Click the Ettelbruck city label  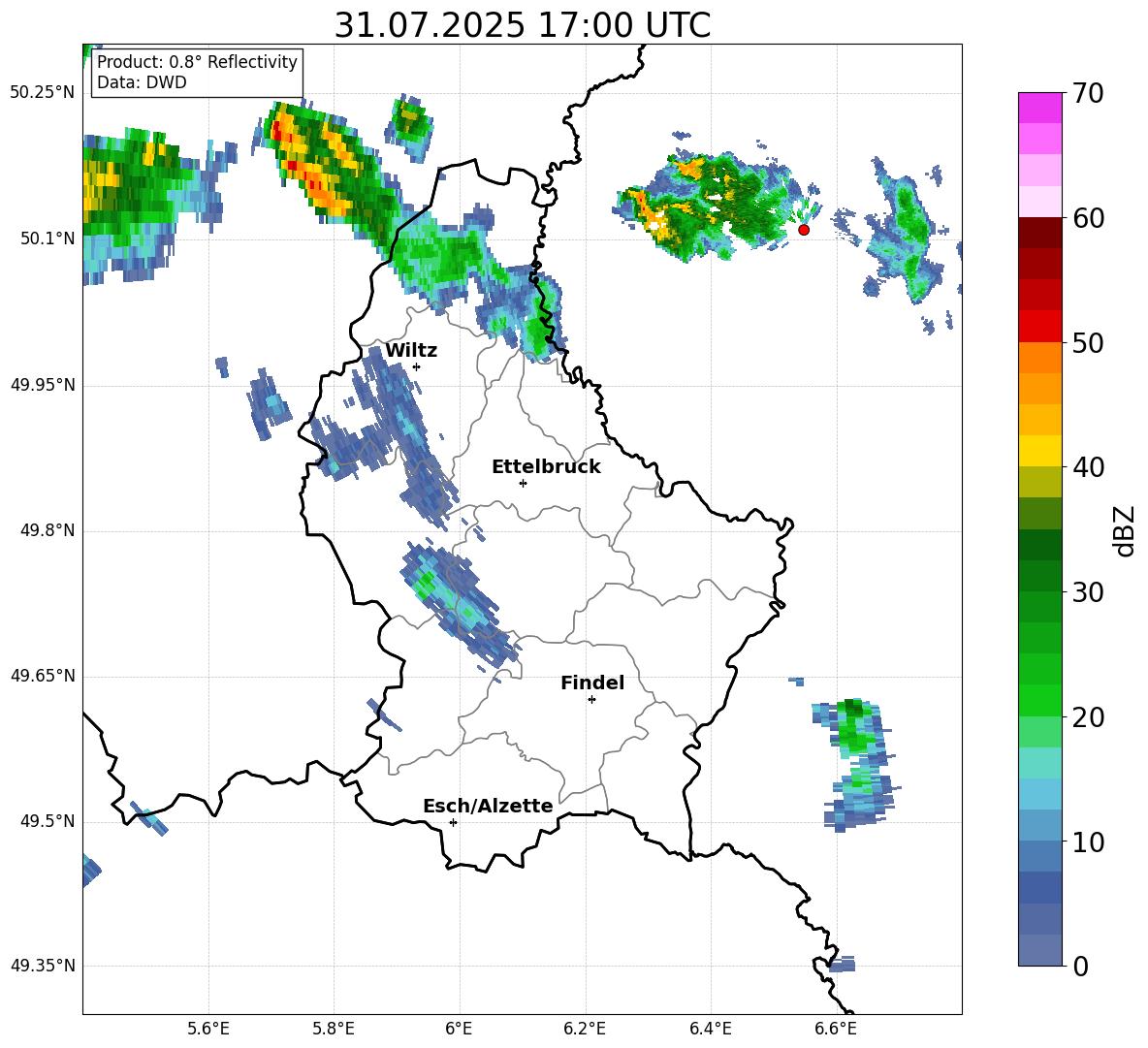(546, 467)
